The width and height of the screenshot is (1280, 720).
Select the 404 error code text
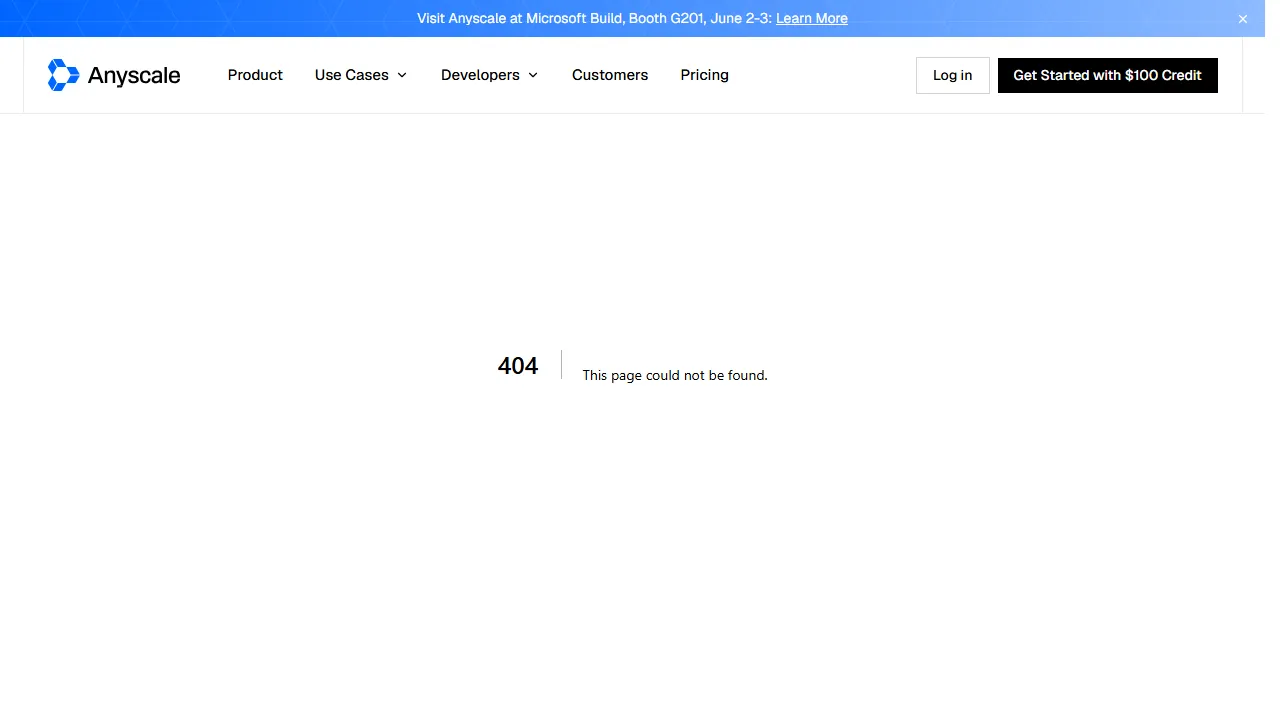(x=518, y=366)
